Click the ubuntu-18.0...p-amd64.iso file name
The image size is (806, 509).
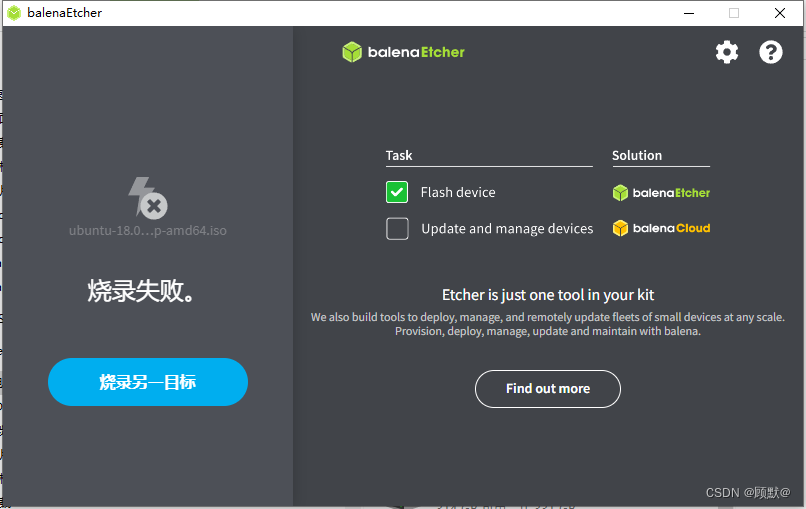148,230
